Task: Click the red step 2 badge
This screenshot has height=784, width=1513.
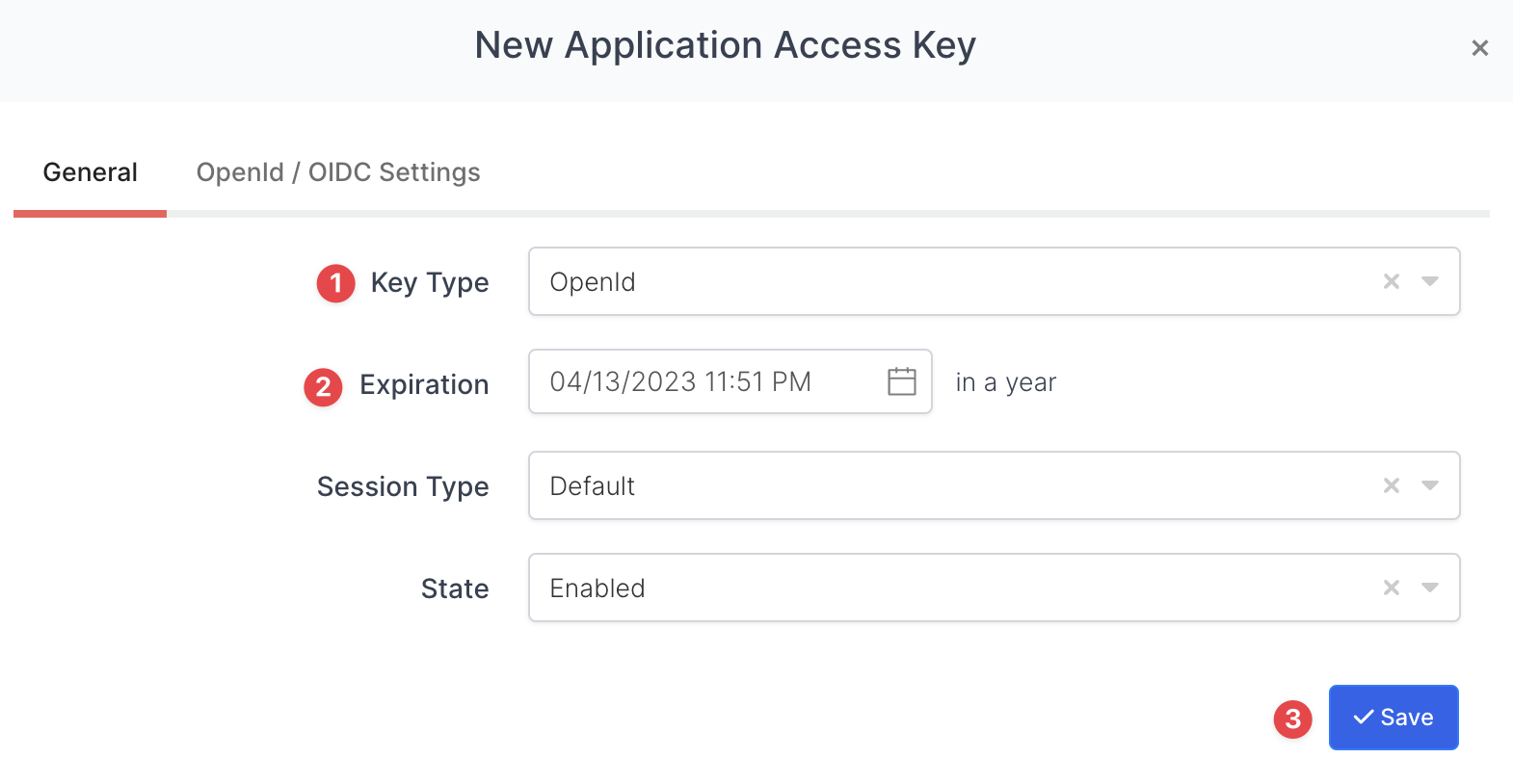Action: point(323,387)
